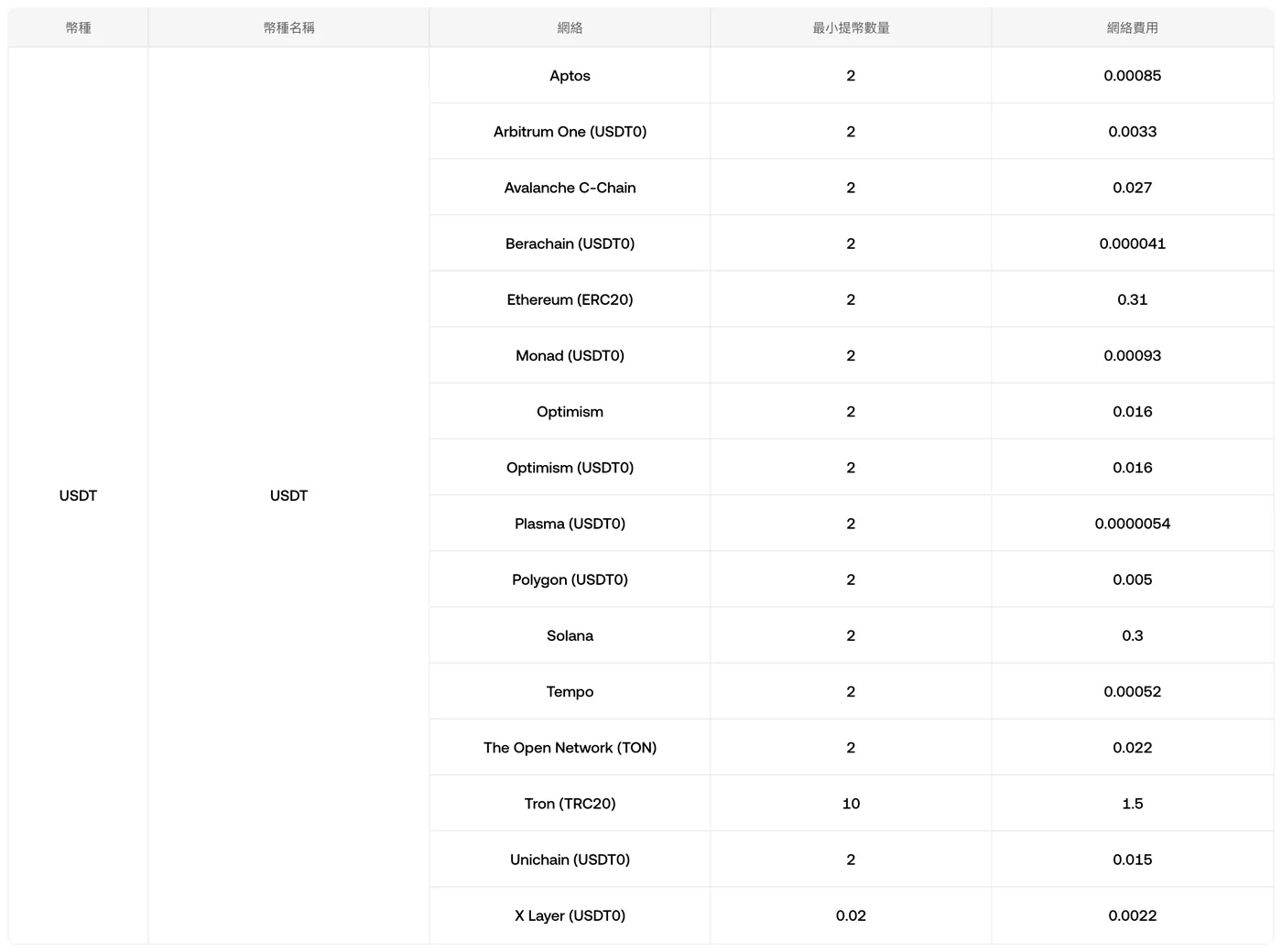This screenshot has height=952, width=1282.
Task: Select the Aptos network row
Action: [851, 75]
